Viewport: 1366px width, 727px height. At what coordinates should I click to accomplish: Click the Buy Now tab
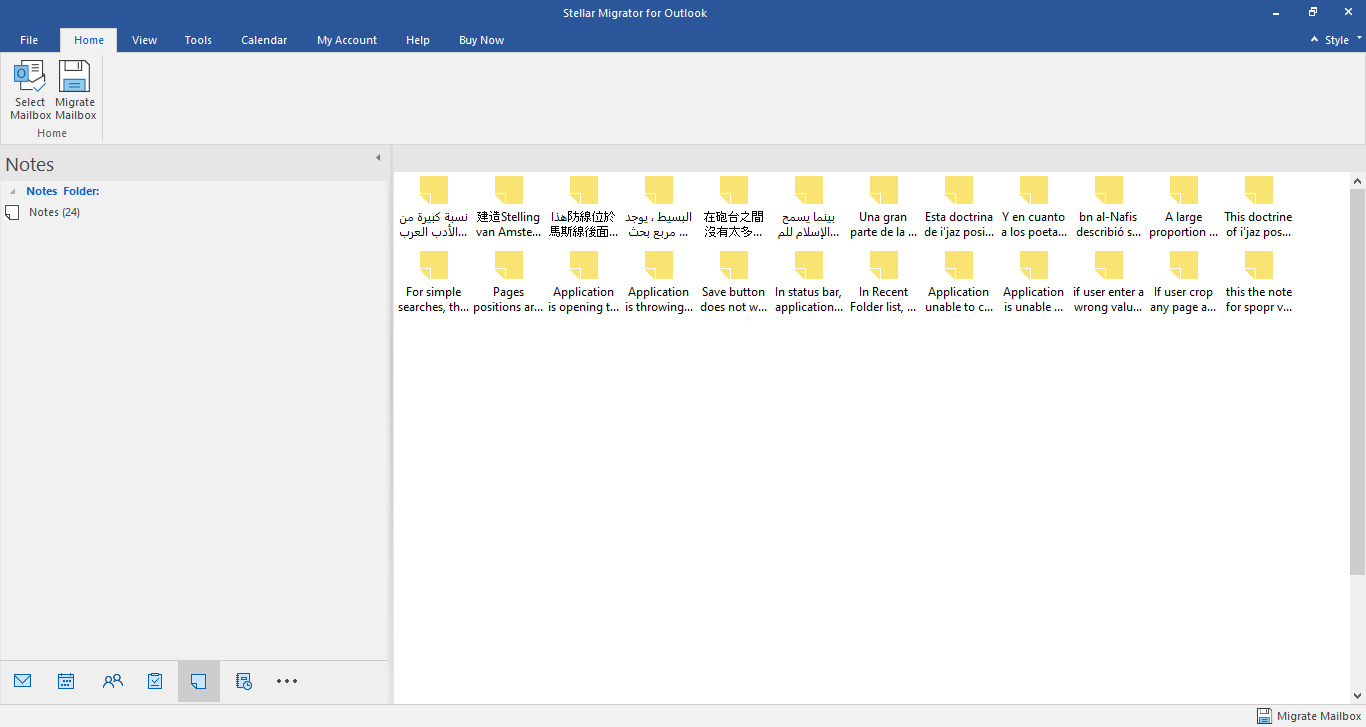pos(481,40)
